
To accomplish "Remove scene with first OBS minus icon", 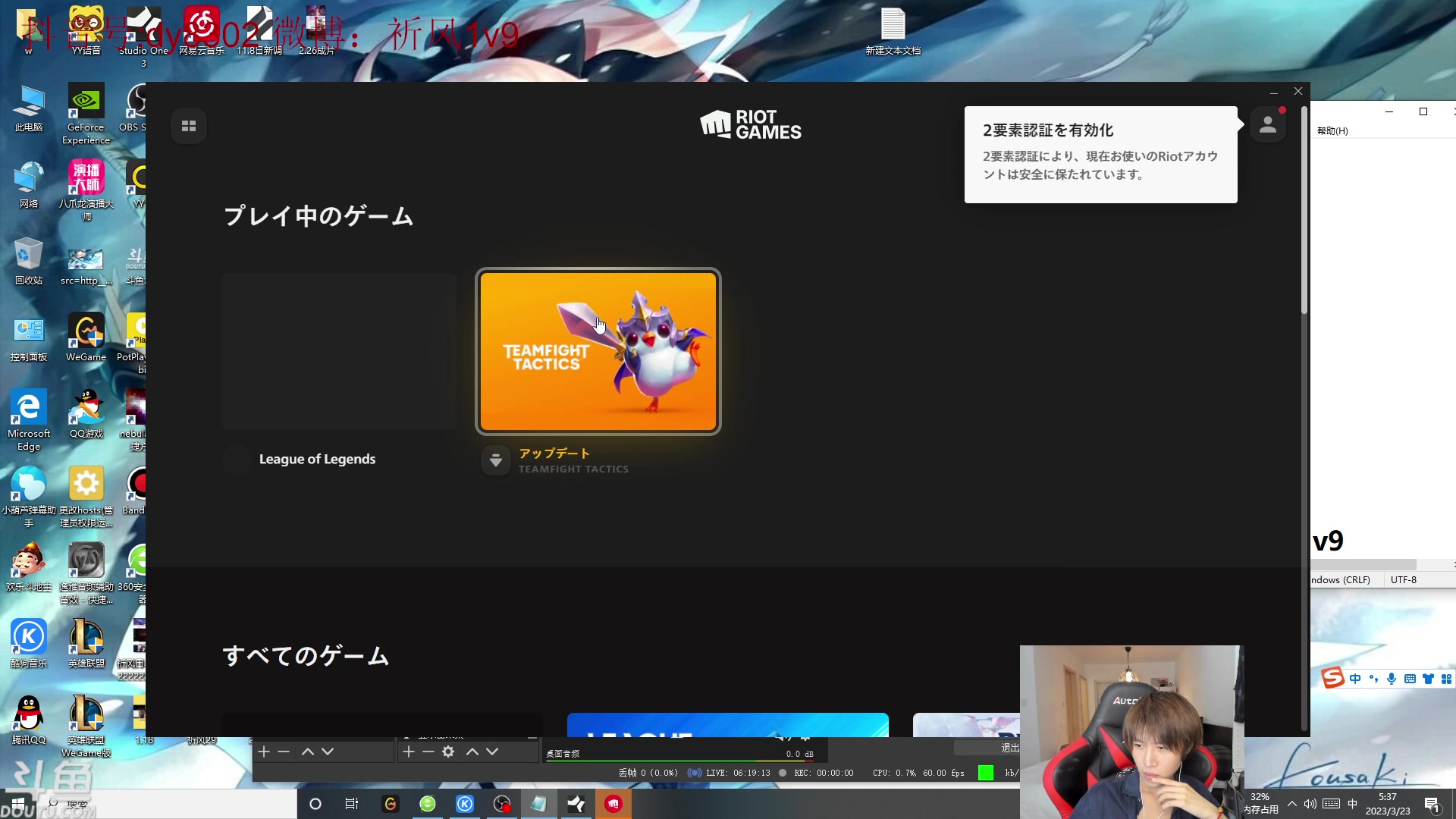I will pos(284,752).
